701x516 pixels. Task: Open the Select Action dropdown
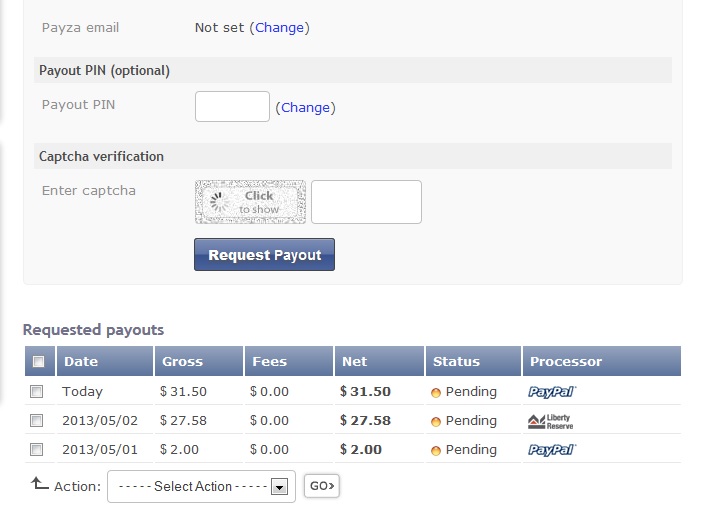(201, 486)
